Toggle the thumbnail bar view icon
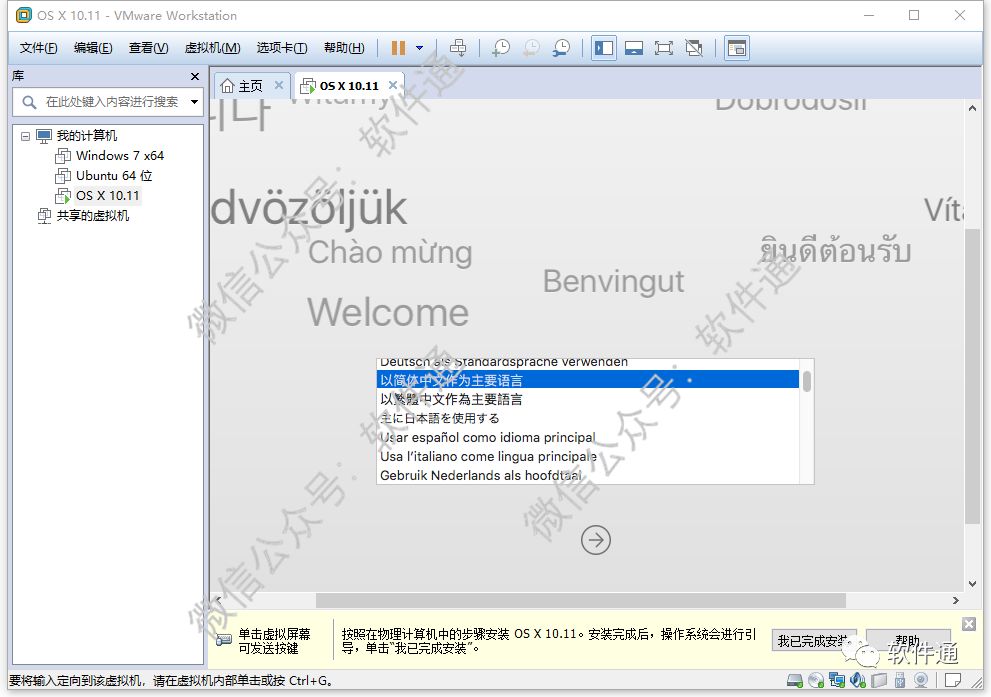Screen dimensions: 991x697 click(x=634, y=48)
